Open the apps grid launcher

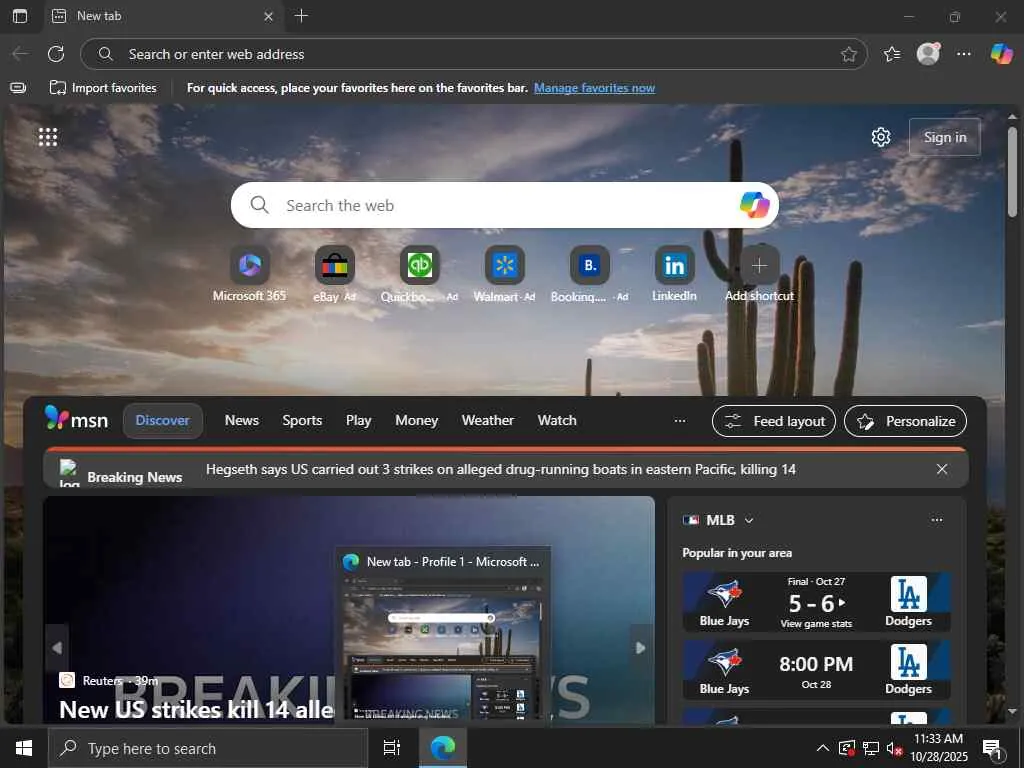pyautogui.click(x=48, y=137)
